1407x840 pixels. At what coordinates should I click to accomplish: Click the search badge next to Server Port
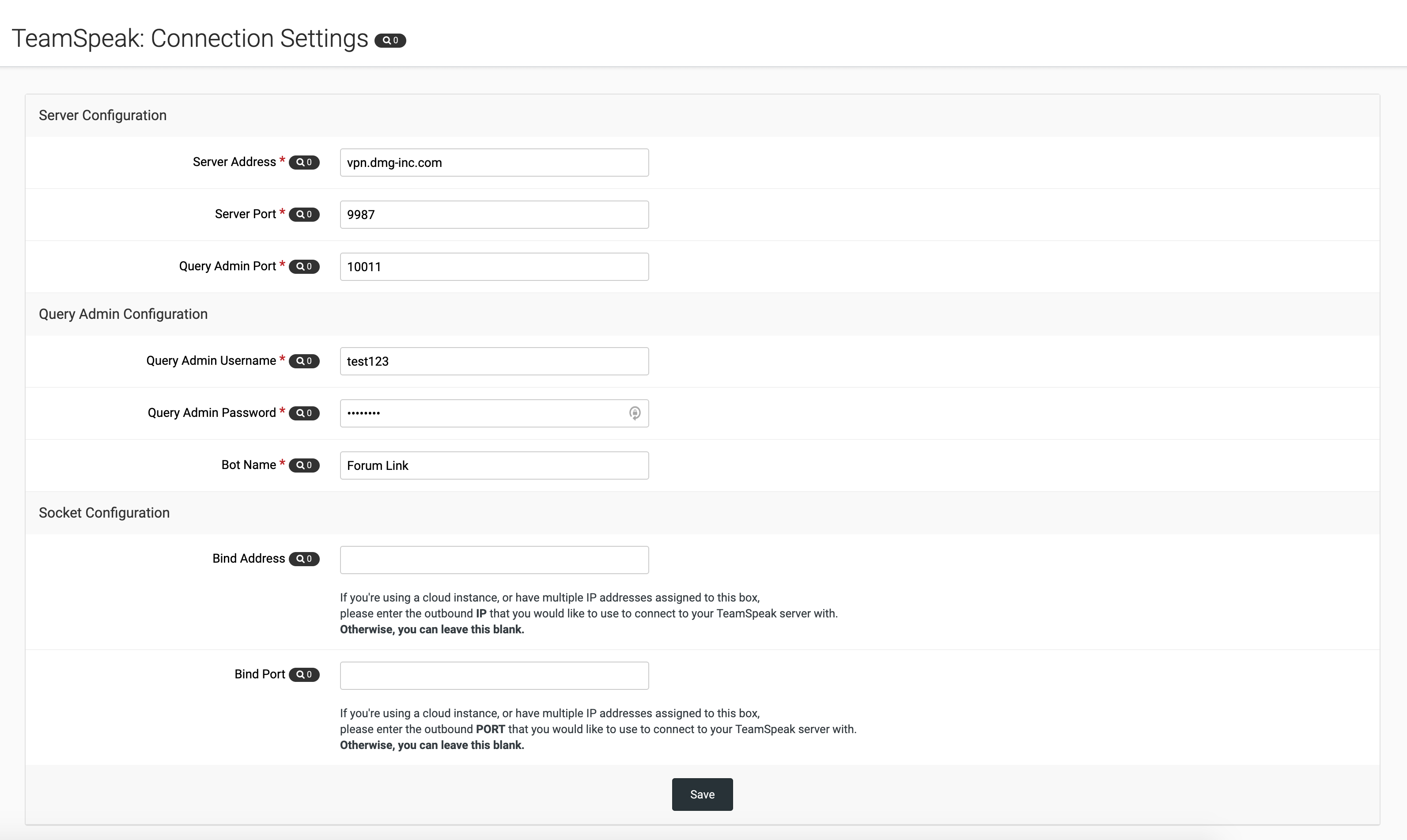point(304,215)
